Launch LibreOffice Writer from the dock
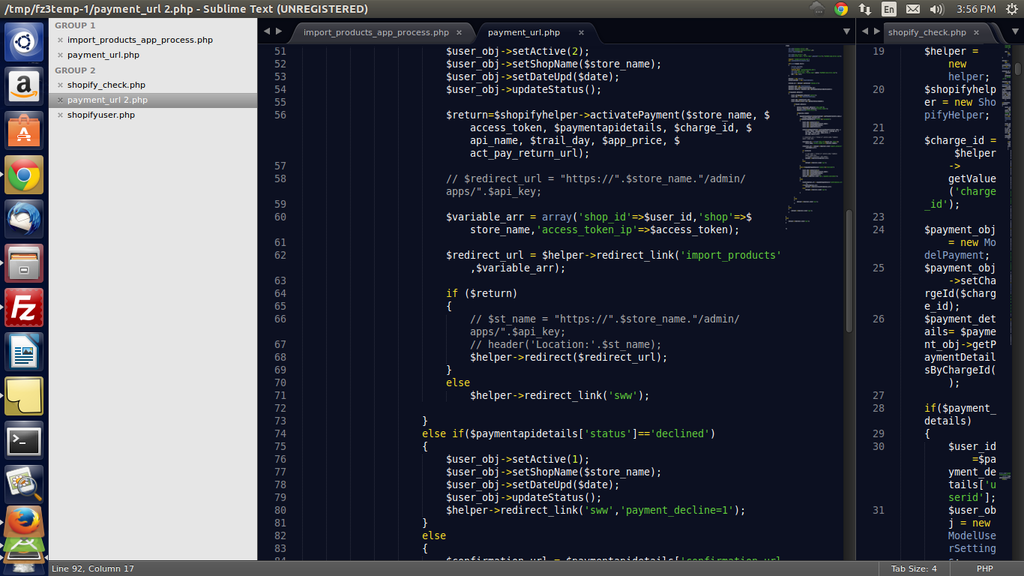The width and height of the screenshot is (1024, 576). click(24, 351)
